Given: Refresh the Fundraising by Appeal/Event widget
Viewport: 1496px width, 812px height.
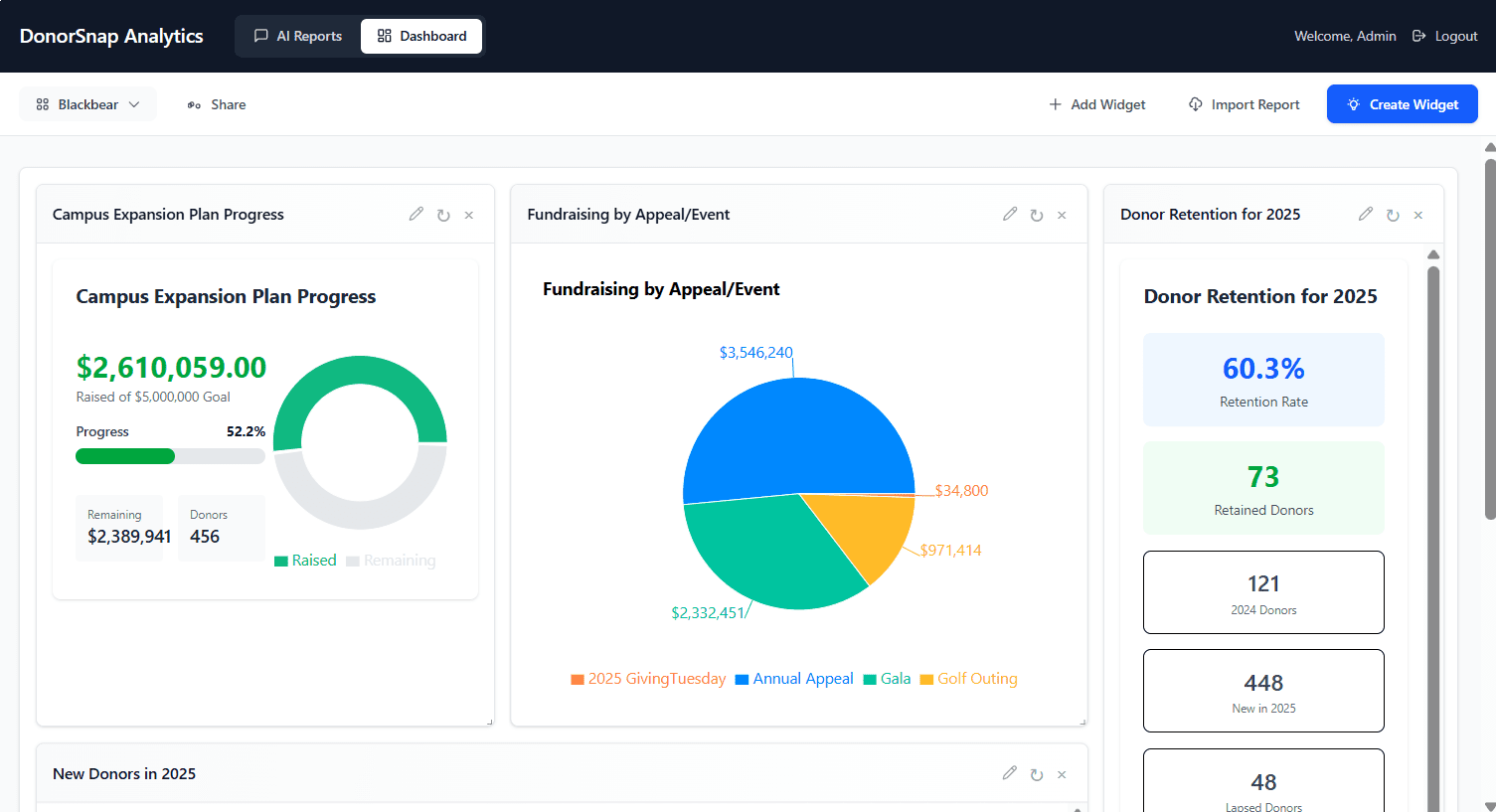Looking at the screenshot, I should pyautogui.click(x=1037, y=216).
